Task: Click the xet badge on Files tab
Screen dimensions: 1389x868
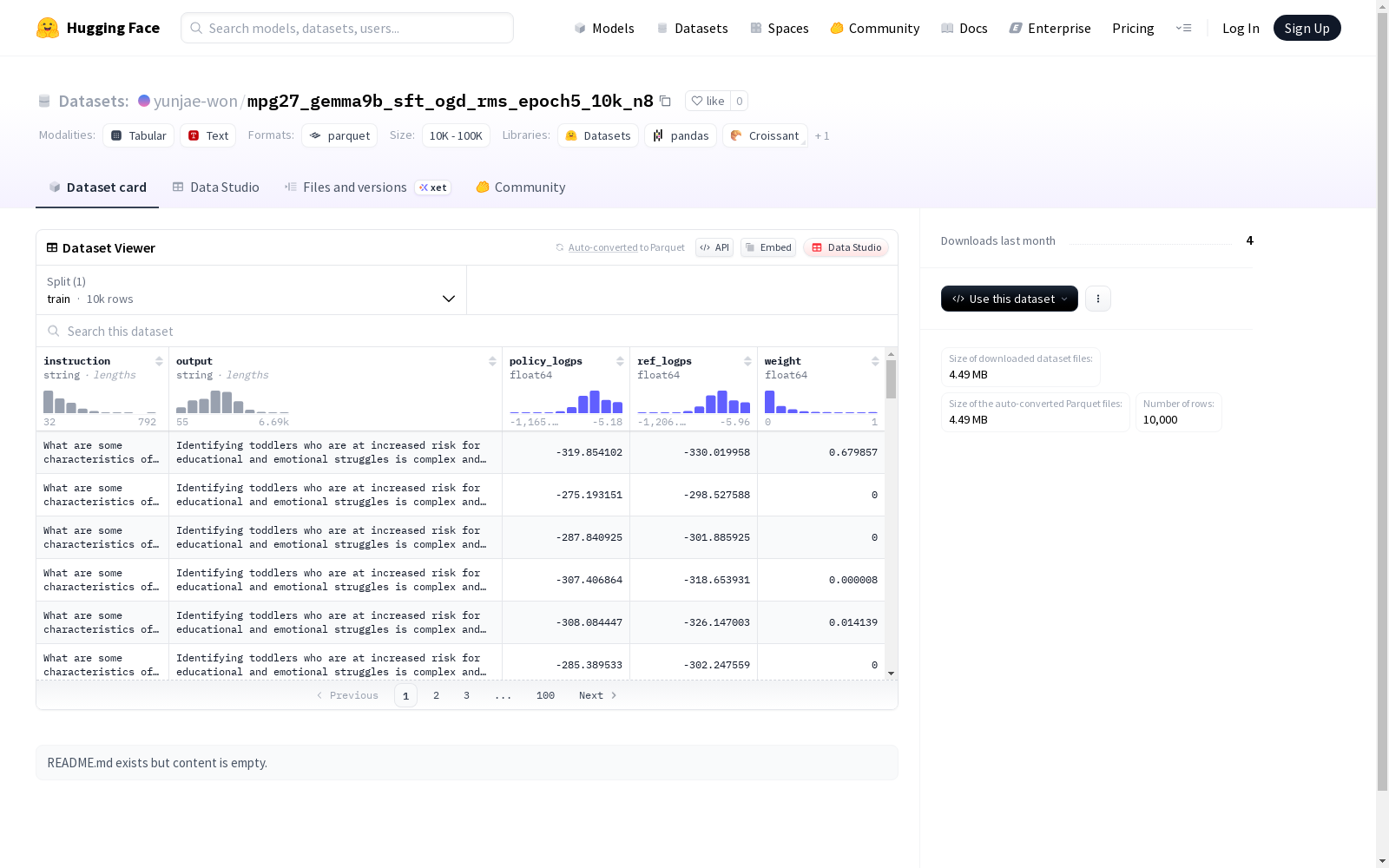Action: pyautogui.click(x=433, y=187)
